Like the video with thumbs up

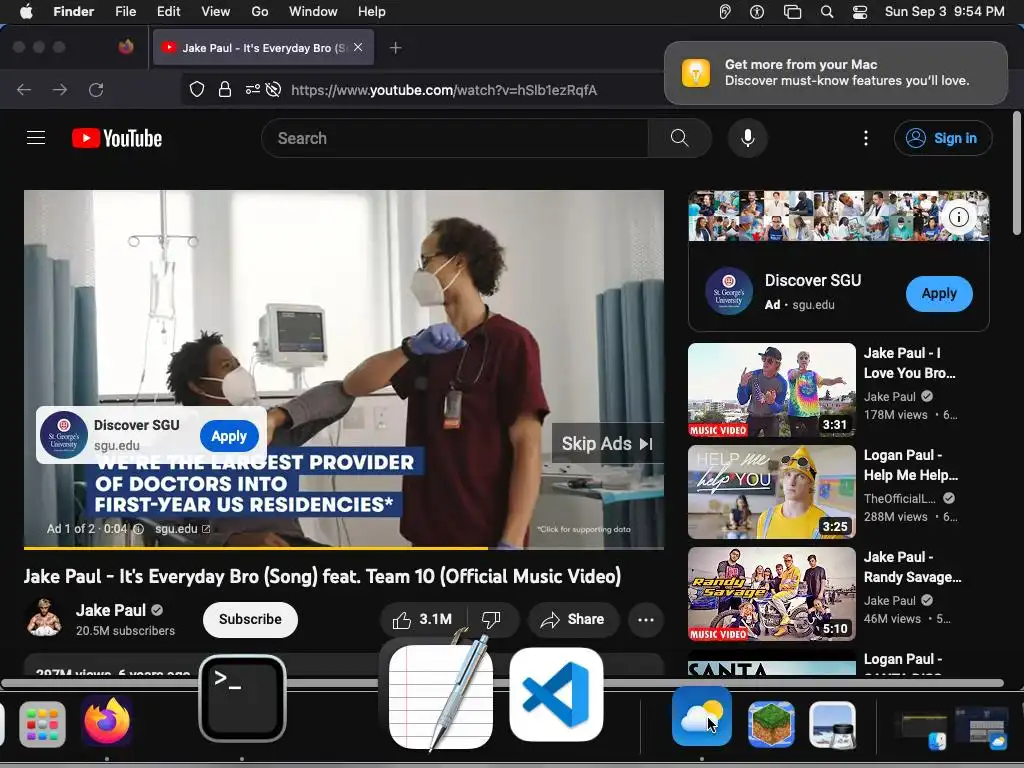(423, 619)
